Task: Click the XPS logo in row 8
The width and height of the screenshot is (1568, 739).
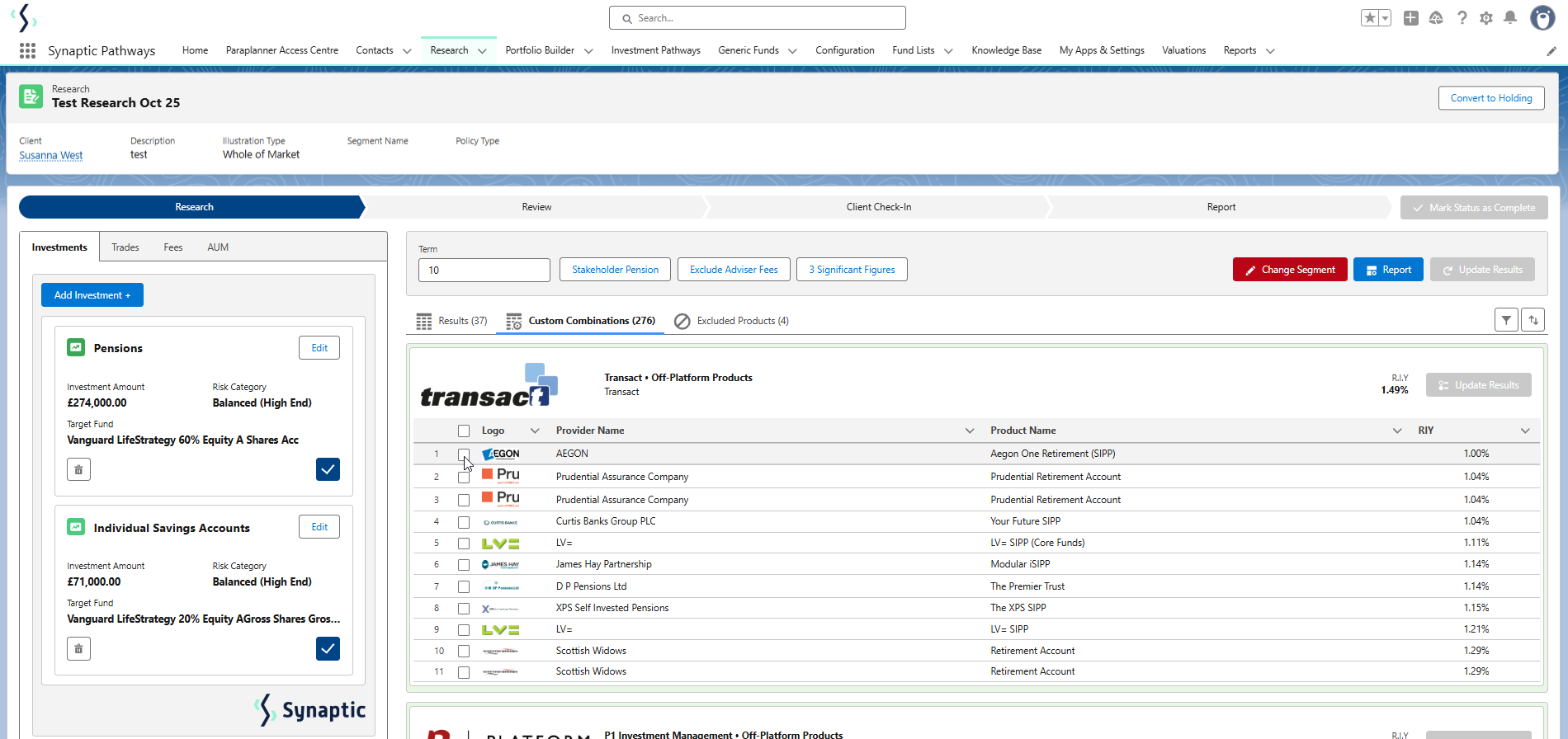Action: click(x=501, y=609)
